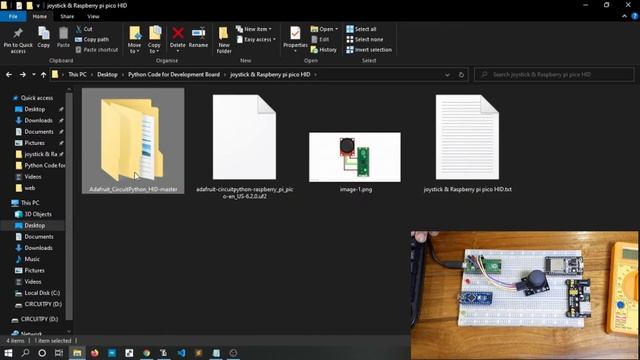
Task: Open pinned Desktop under Quick access
Action: coord(35,109)
